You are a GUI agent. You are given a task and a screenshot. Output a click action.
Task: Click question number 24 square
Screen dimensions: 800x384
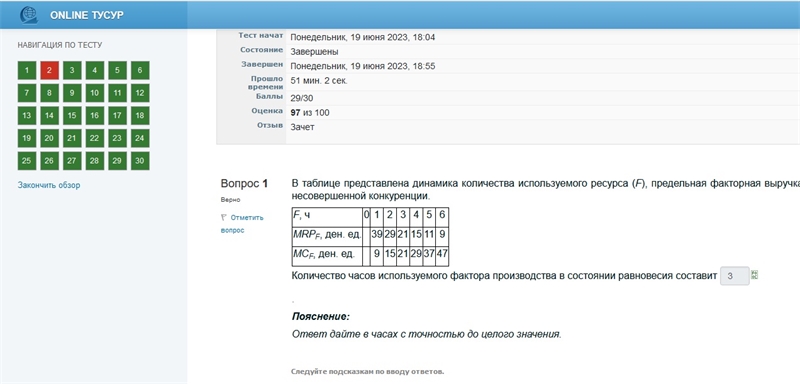140,138
